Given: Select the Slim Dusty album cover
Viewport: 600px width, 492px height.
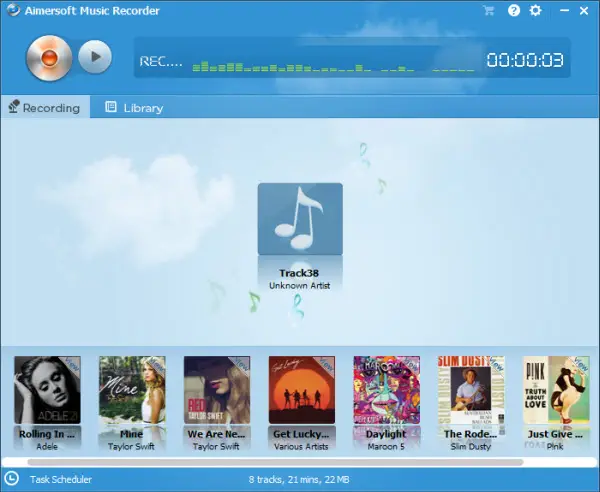Looking at the screenshot, I should click(471, 390).
